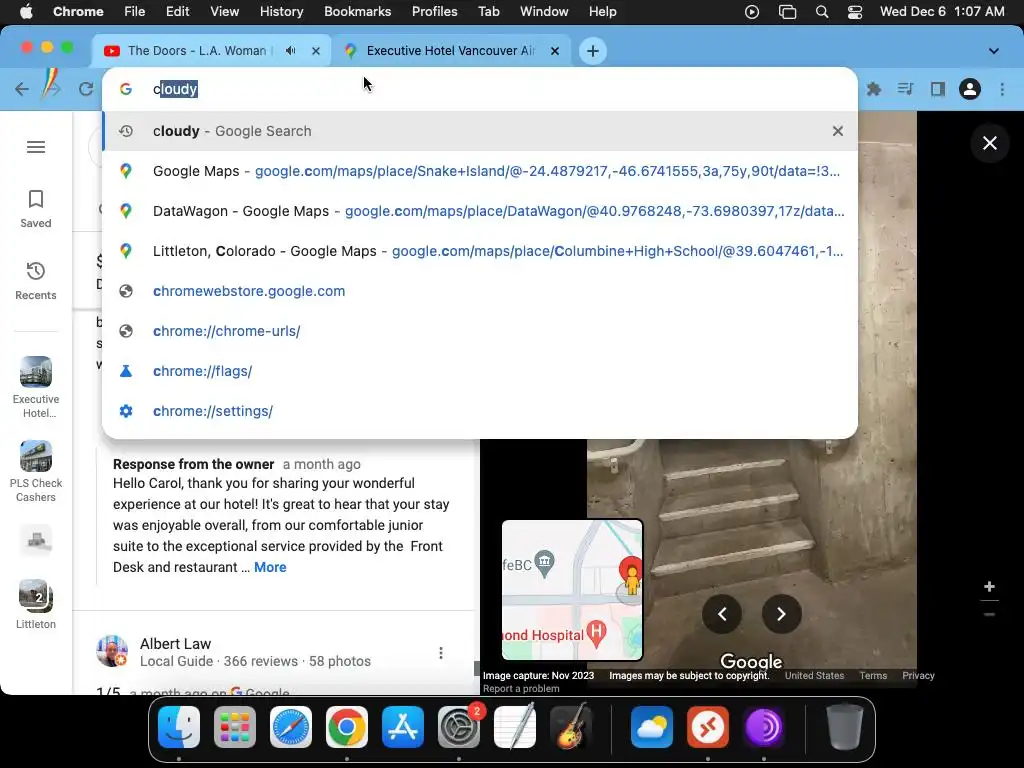Open Terms link in photo footer
The height and width of the screenshot is (768, 1024).
point(872,675)
